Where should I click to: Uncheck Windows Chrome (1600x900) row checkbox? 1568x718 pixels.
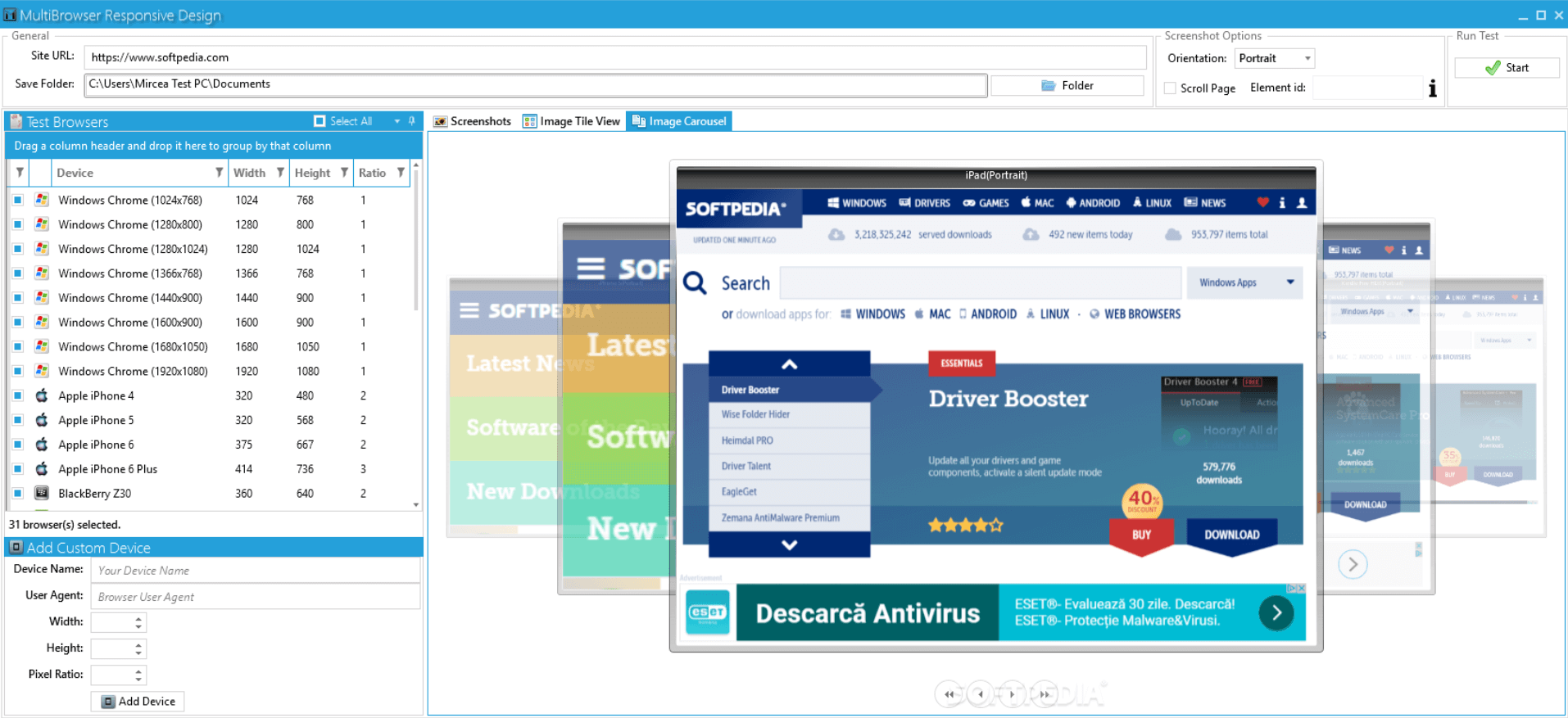[18, 323]
